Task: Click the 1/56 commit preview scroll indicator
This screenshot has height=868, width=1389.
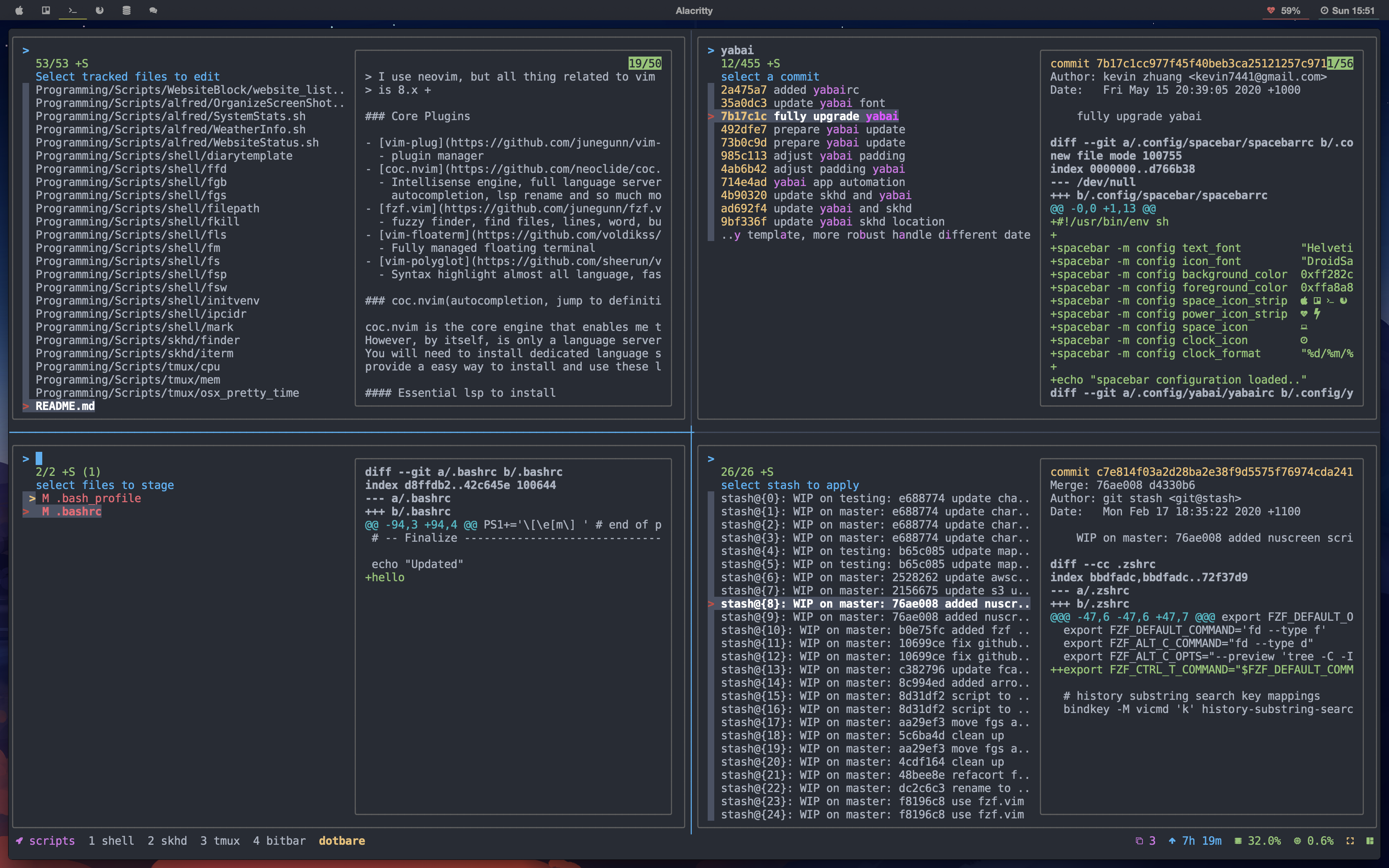Action: (1340, 63)
